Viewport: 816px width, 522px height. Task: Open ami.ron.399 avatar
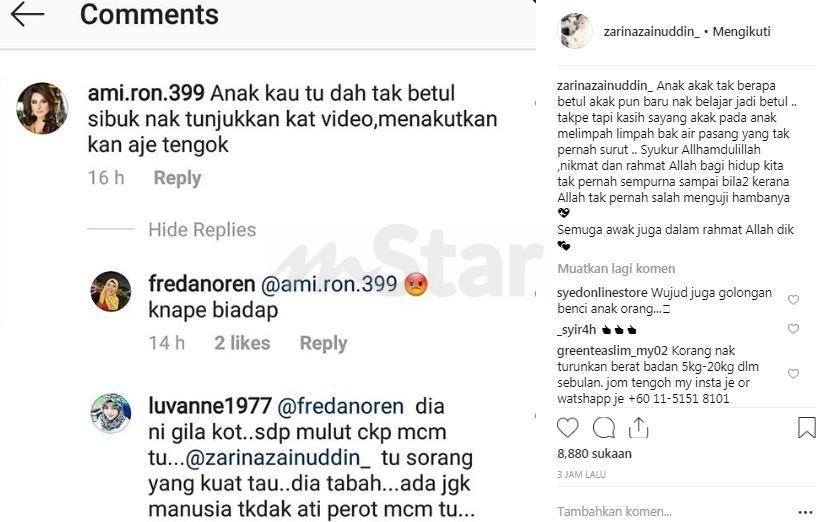click(42, 108)
